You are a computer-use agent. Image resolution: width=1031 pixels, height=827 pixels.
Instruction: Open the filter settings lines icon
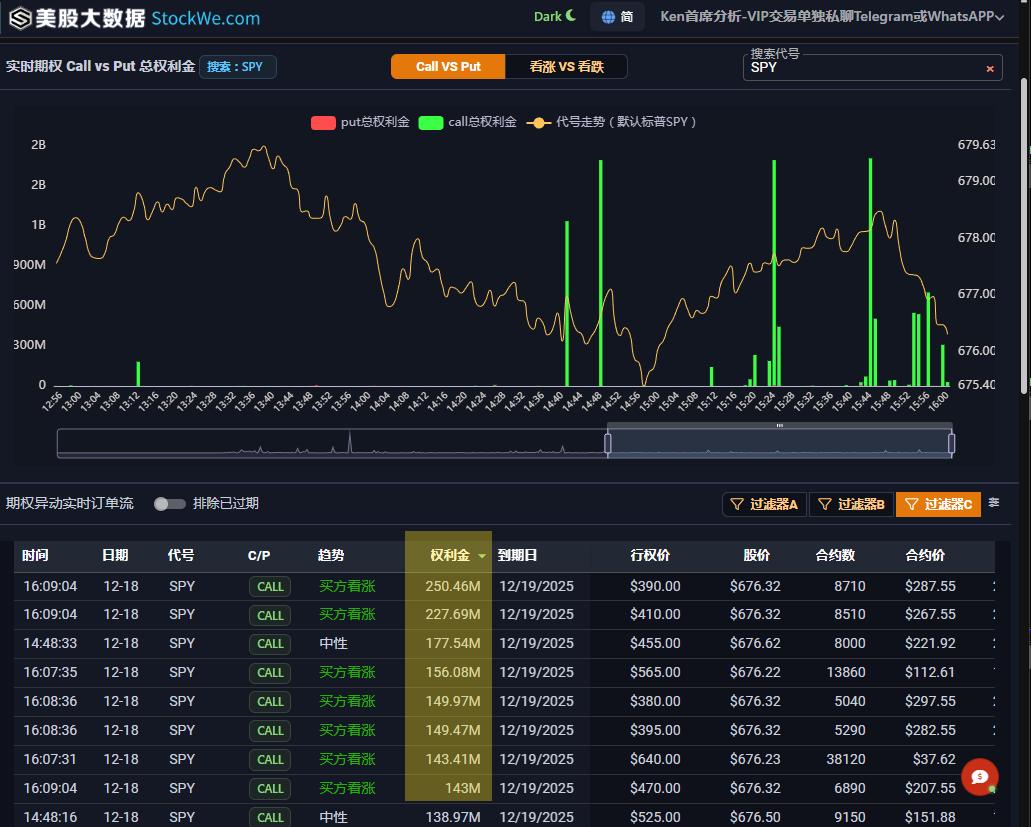(x=993, y=503)
